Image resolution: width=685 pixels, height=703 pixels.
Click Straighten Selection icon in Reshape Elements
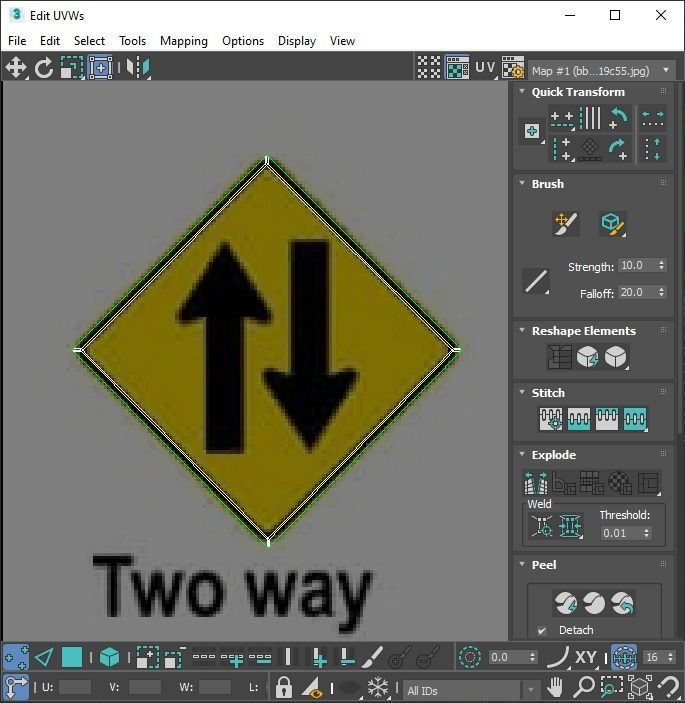tap(560, 357)
